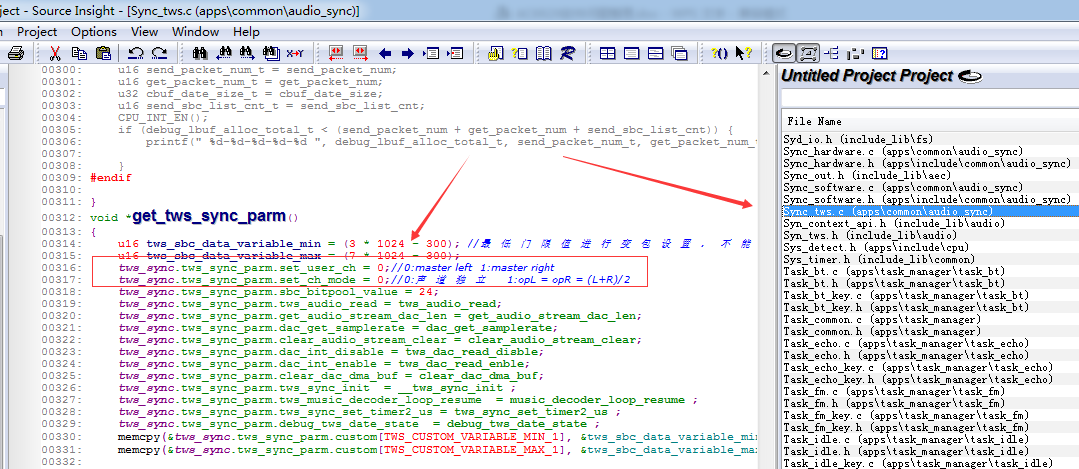This screenshot has height=469, width=1079.
Task: Click the Browse Project Symbols hand icon
Action: tap(495, 53)
